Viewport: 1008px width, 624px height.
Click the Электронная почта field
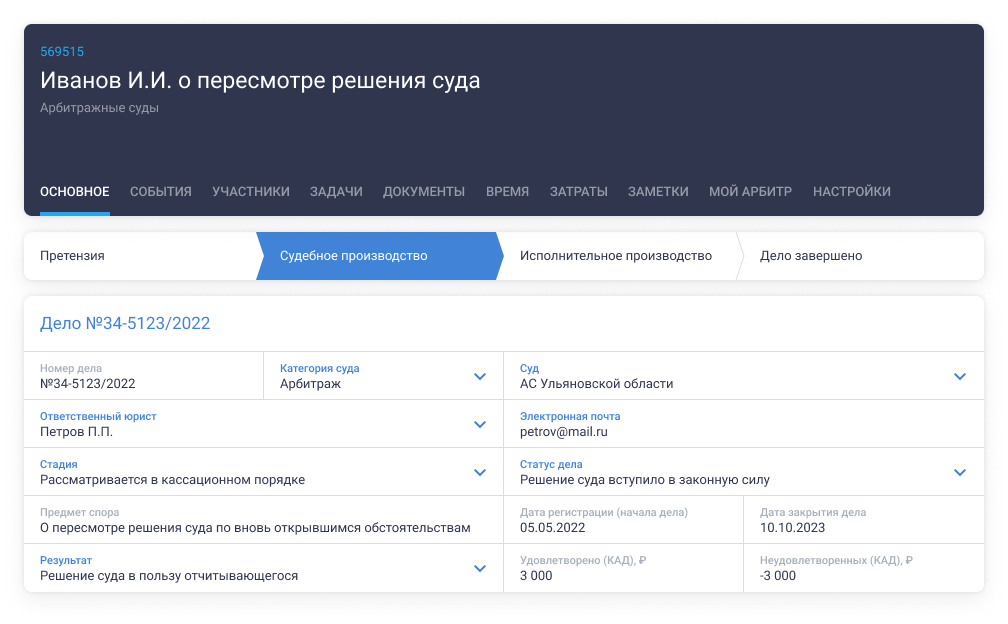pos(744,424)
